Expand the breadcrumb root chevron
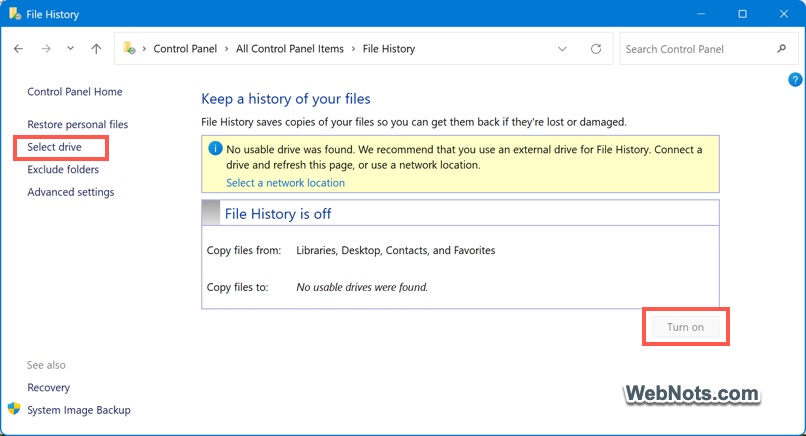The height and width of the screenshot is (436, 806). click(144, 49)
